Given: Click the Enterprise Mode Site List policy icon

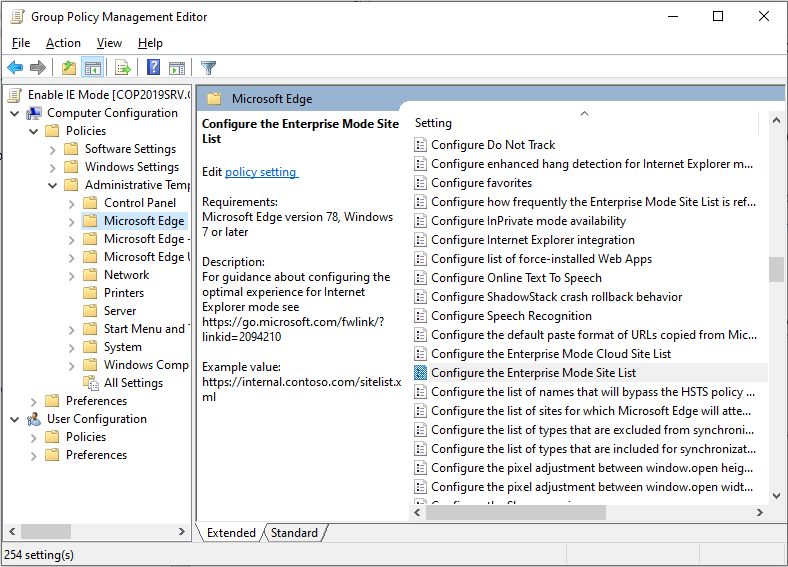Looking at the screenshot, I should click(x=420, y=373).
